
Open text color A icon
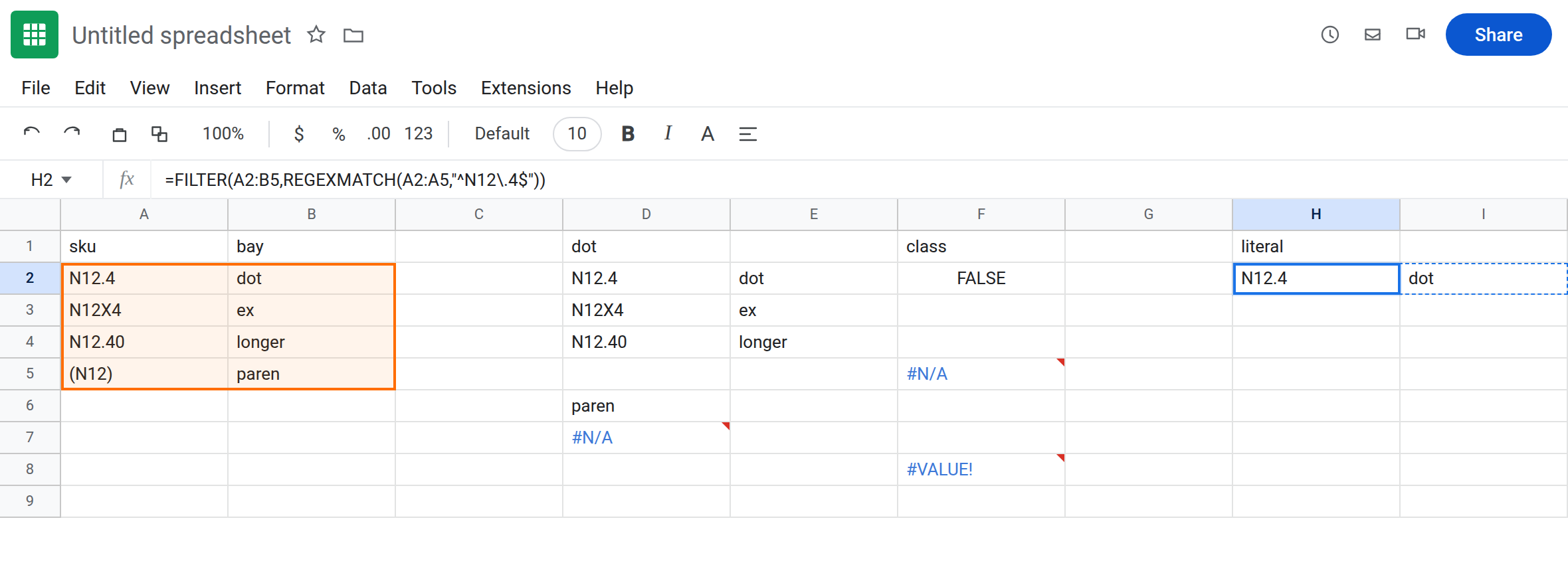coord(708,134)
